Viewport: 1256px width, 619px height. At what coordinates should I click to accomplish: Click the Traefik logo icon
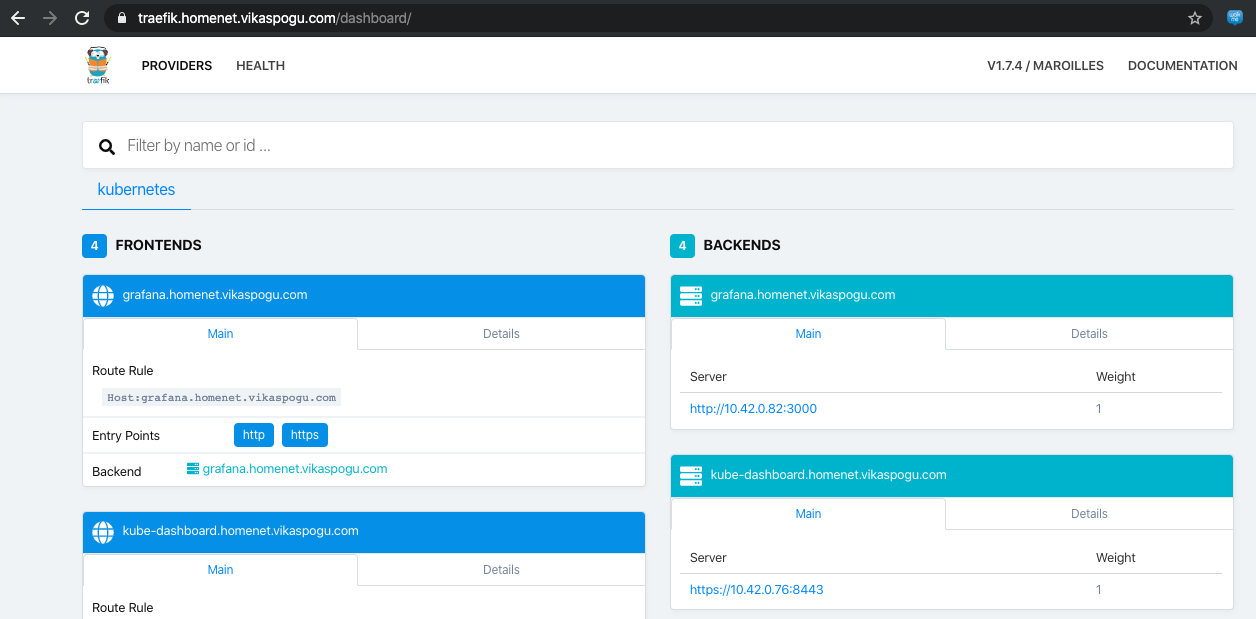[x=97, y=66]
